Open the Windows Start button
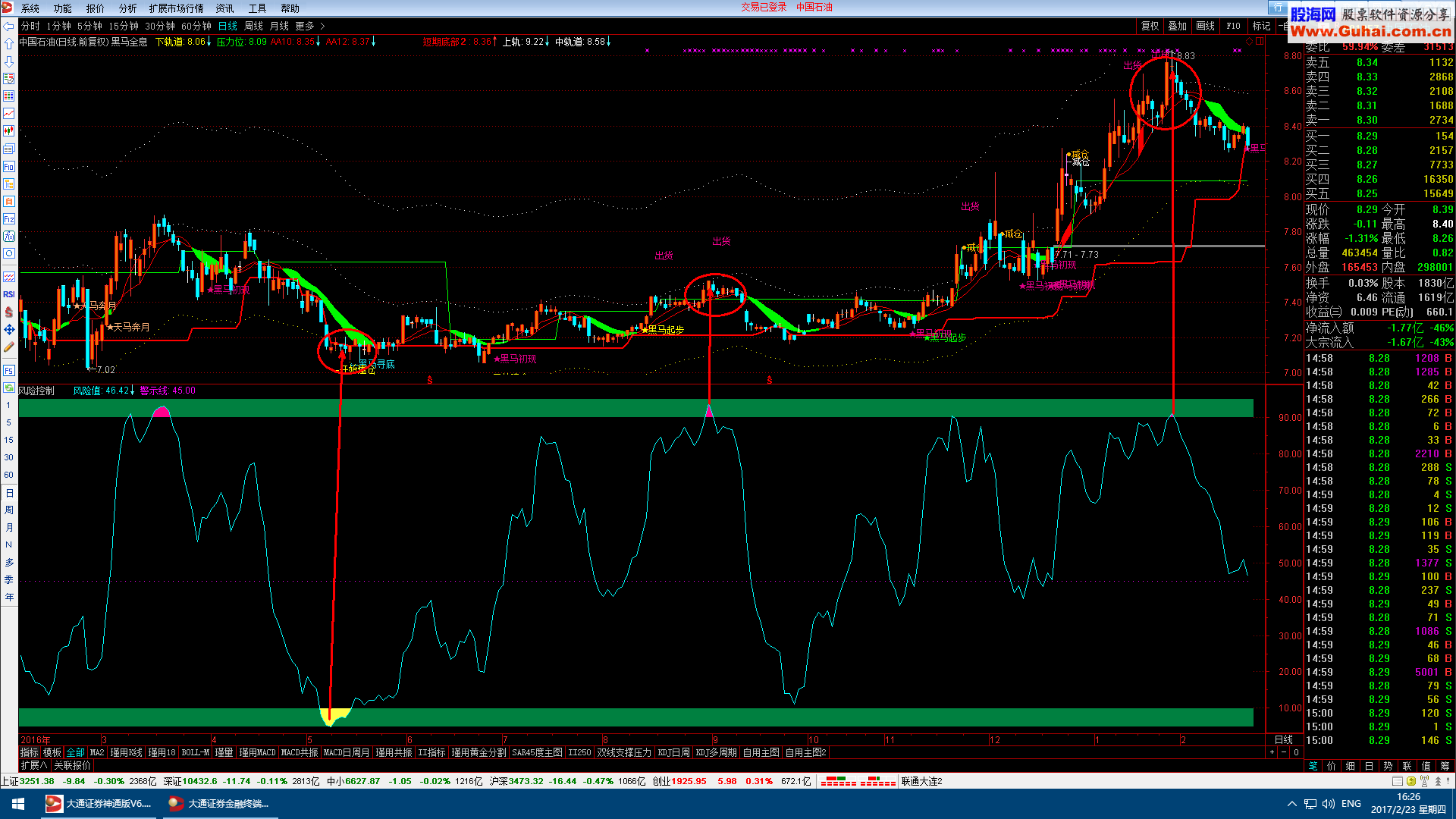Image resolution: width=1456 pixels, height=819 pixels. coord(18,804)
